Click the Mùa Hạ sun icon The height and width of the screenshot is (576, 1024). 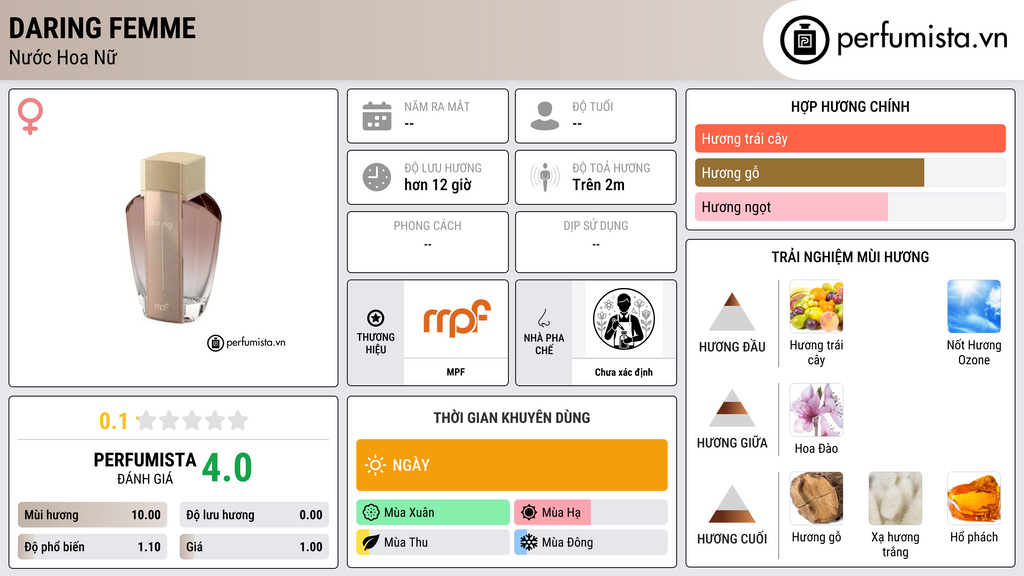[529, 513]
